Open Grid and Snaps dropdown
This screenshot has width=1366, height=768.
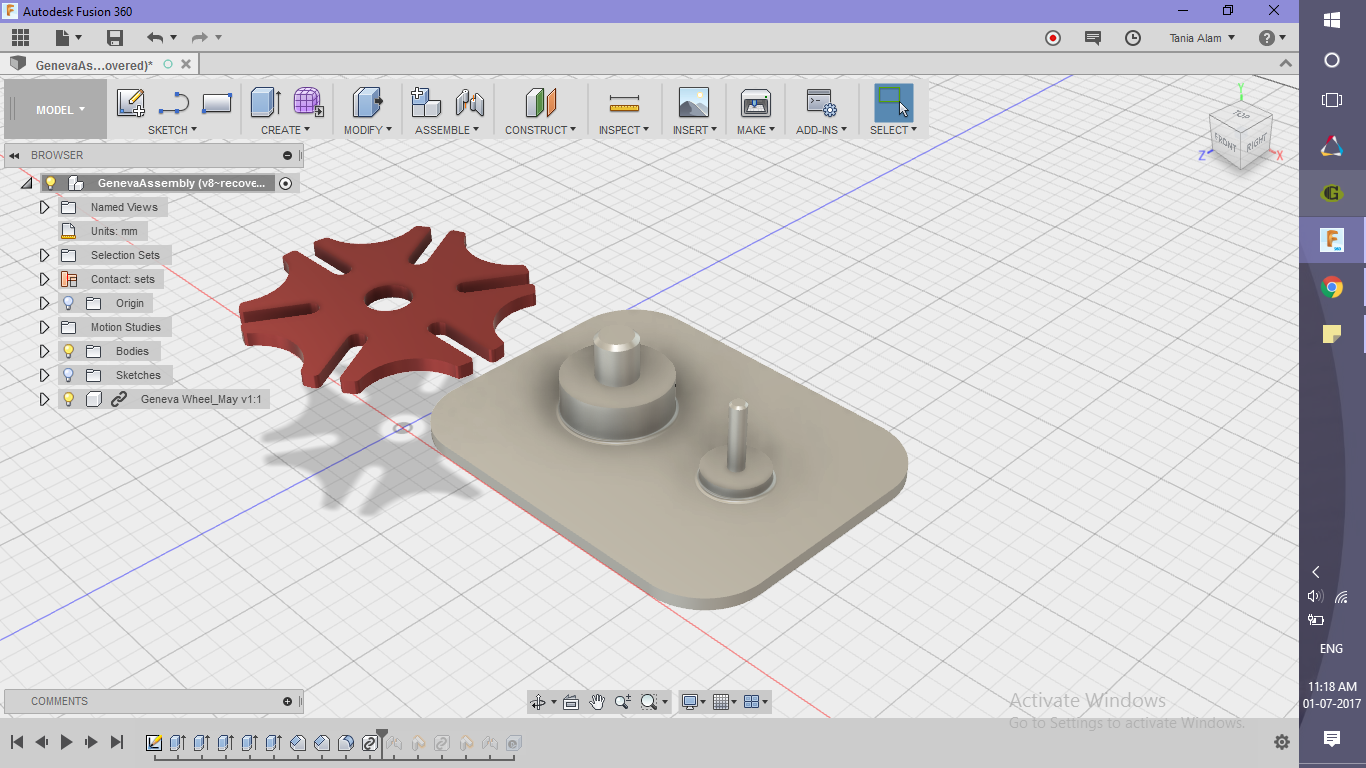(x=725, y=702)
